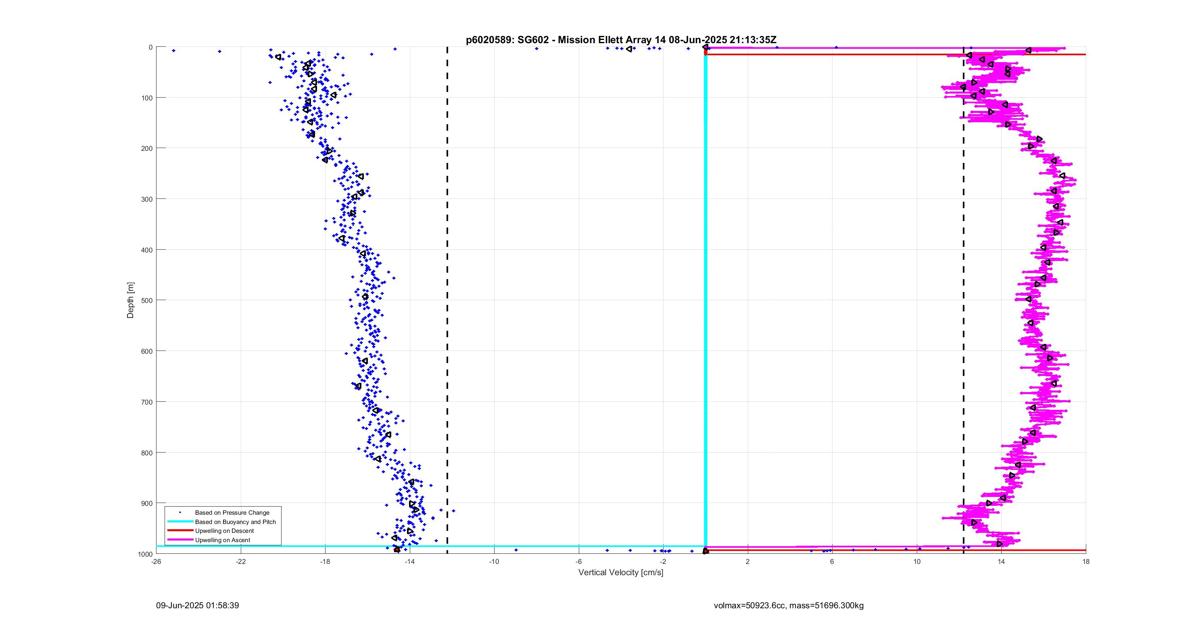Click the magenta line sample in legend

pyautogui.click(x=179, y=540)
